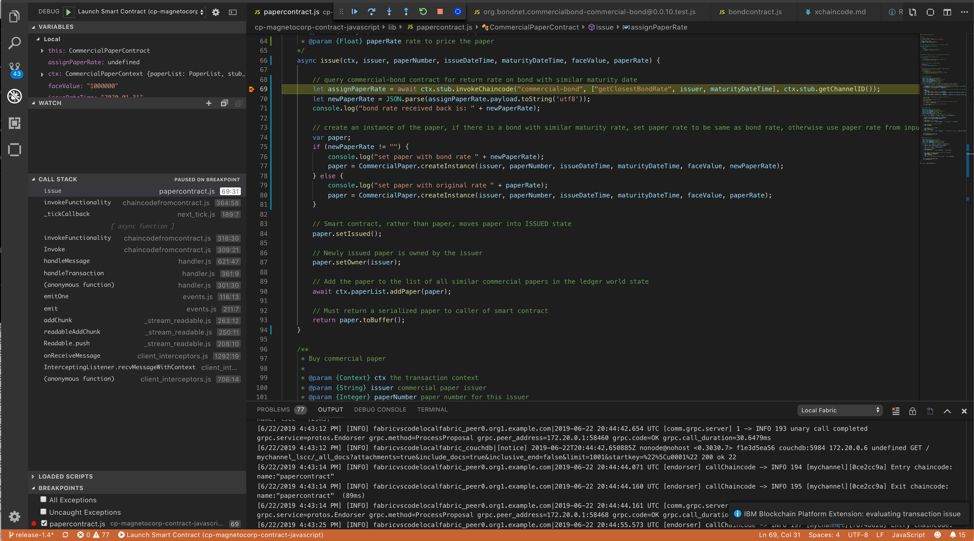974x541 pixels.
Task: Switch to the bondcontract.js editor tab
Action: point(755,12)
